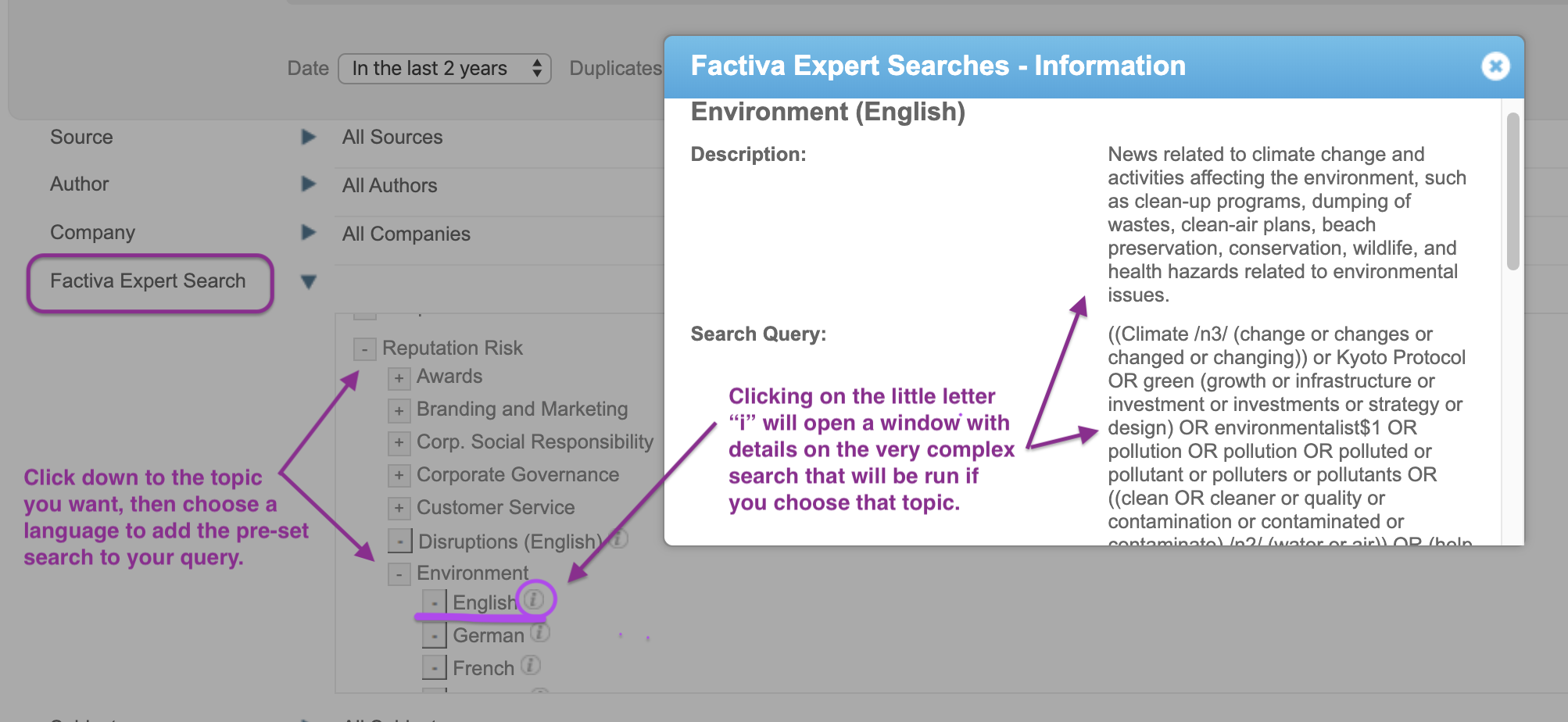Click the box beside English
This screenshot has height=722, width=1568.
point(435,602)
